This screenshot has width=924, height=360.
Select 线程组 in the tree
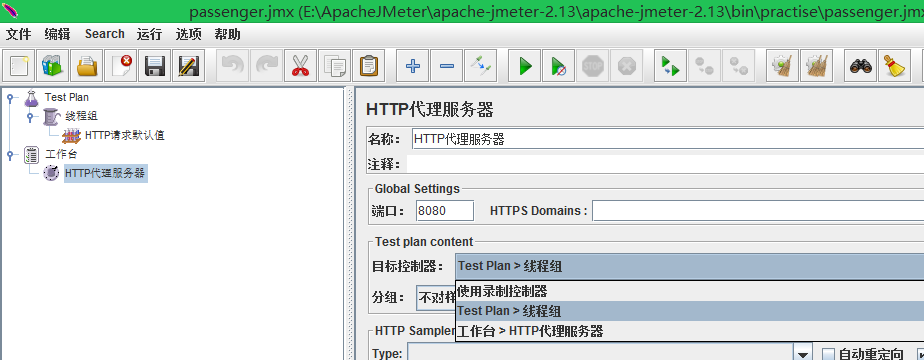pyautogui.click(x=81, y=117)
